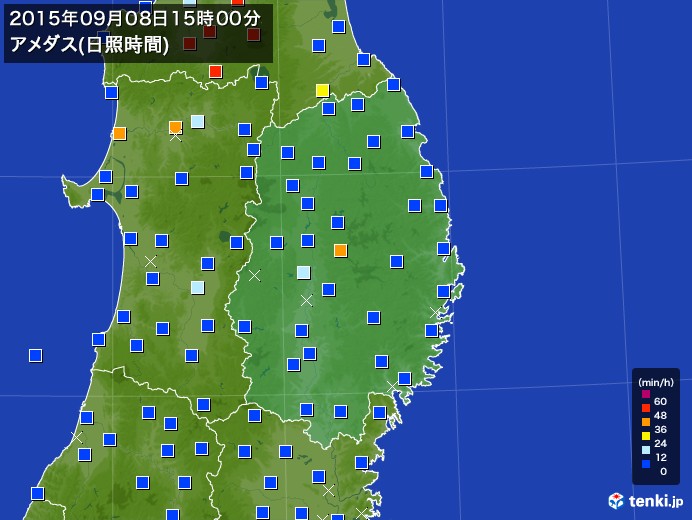692x520 pixels.
Task: Click the orange 36 swatch in the legend
Action: [x=646, y=422]
